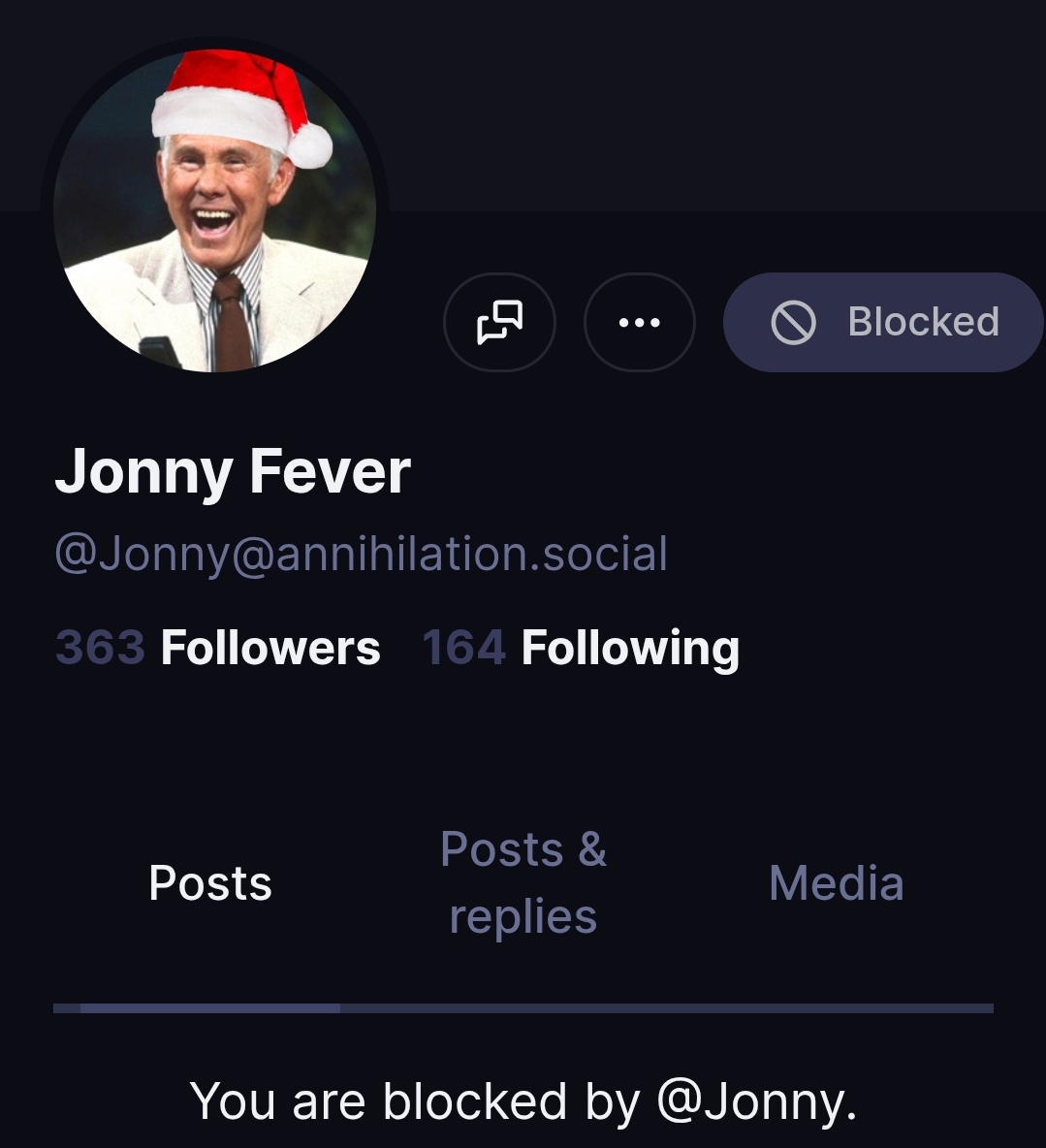Click the word Following next to 164
The height and width of the screenshot is (1148, 1046).
point(630,648)
